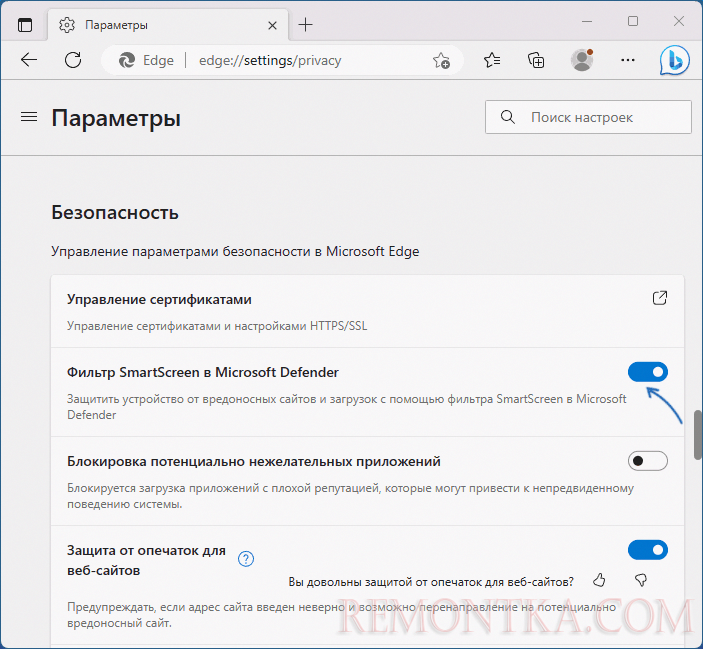This screenshot has width=703, height=649.
Task: Minimize the Edge window
Action: [587, 21]
